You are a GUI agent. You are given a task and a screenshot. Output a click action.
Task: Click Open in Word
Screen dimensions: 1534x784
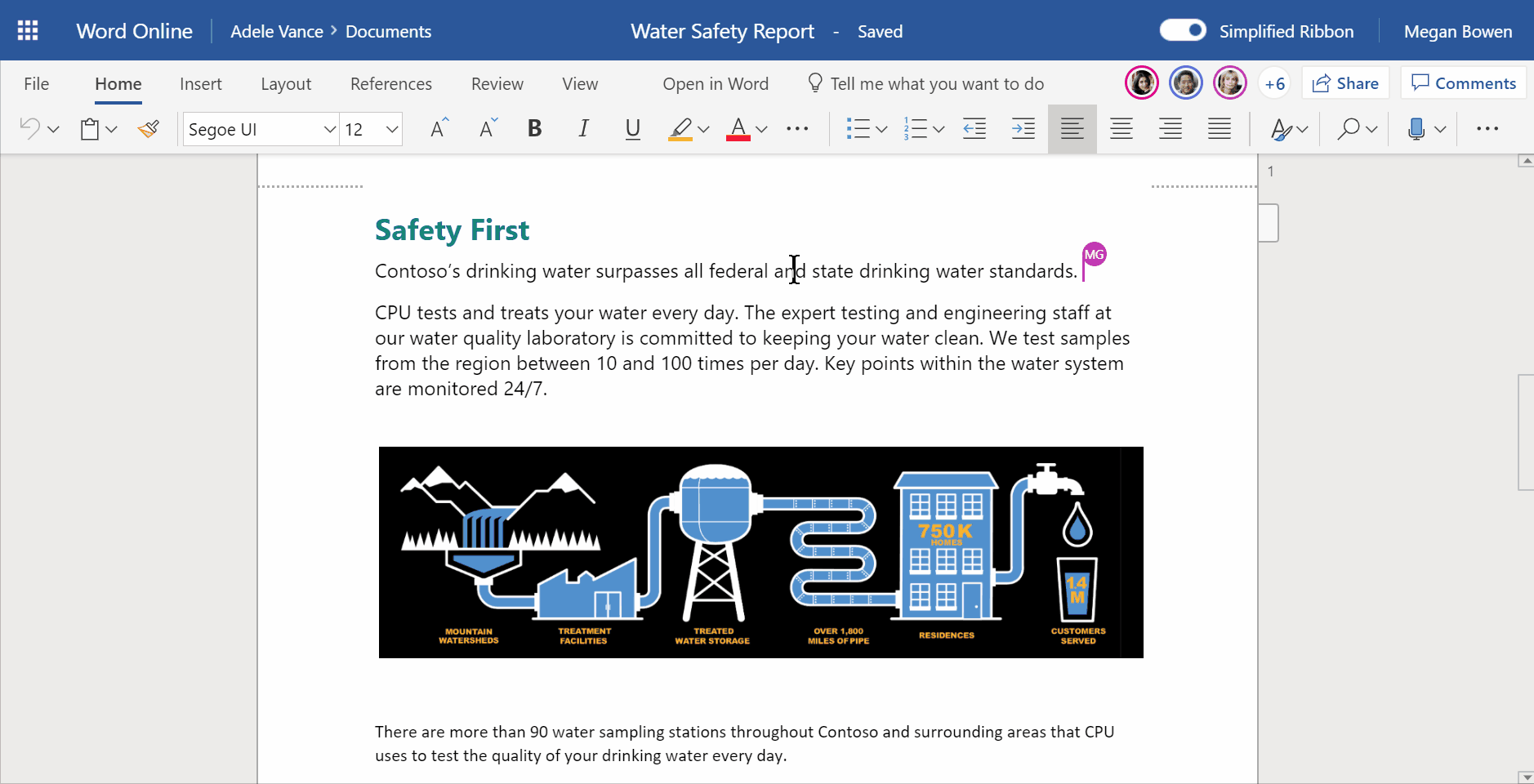pos(716,84)
